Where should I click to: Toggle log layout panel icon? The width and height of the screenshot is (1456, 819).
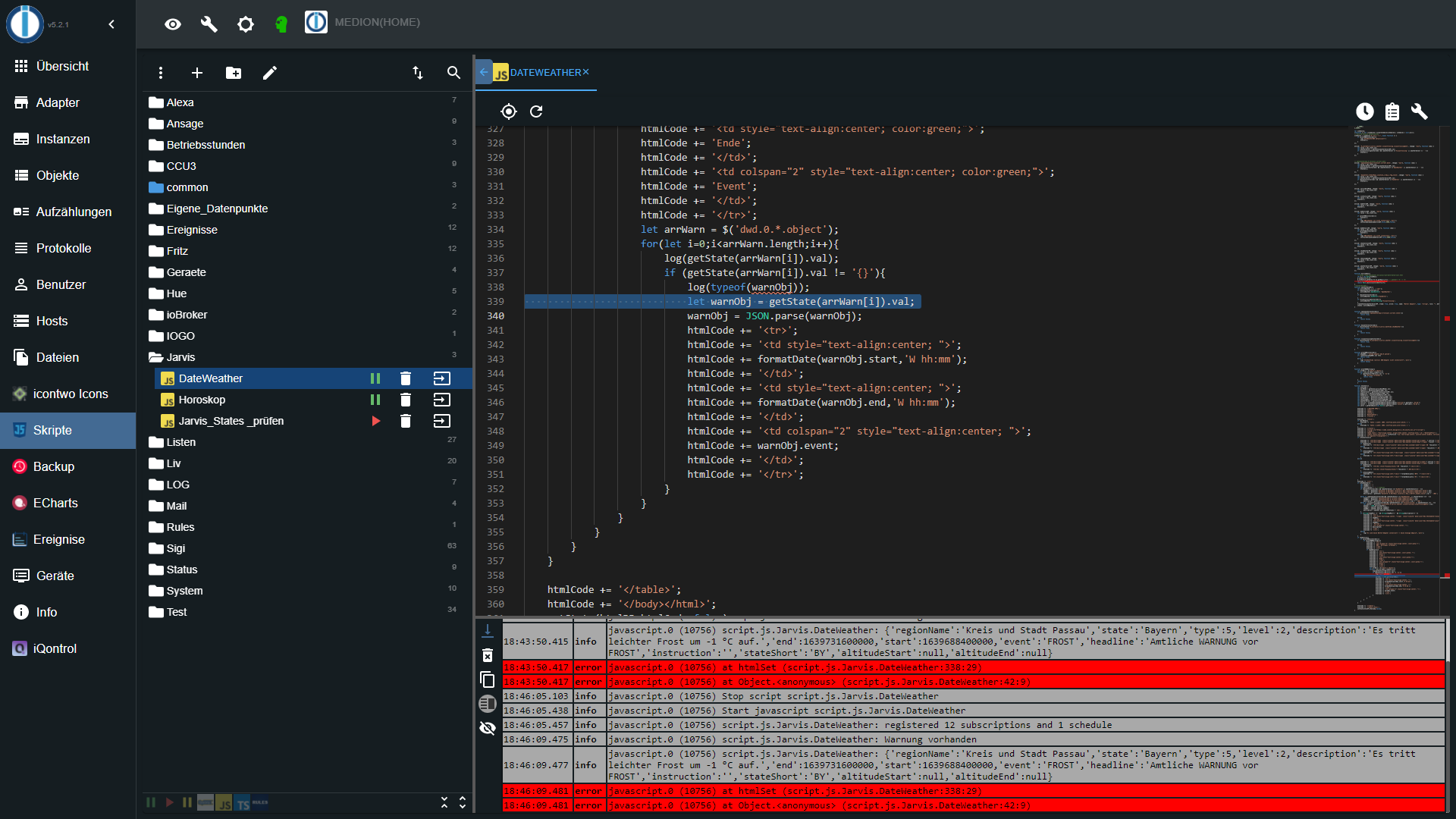coord(488,704)
